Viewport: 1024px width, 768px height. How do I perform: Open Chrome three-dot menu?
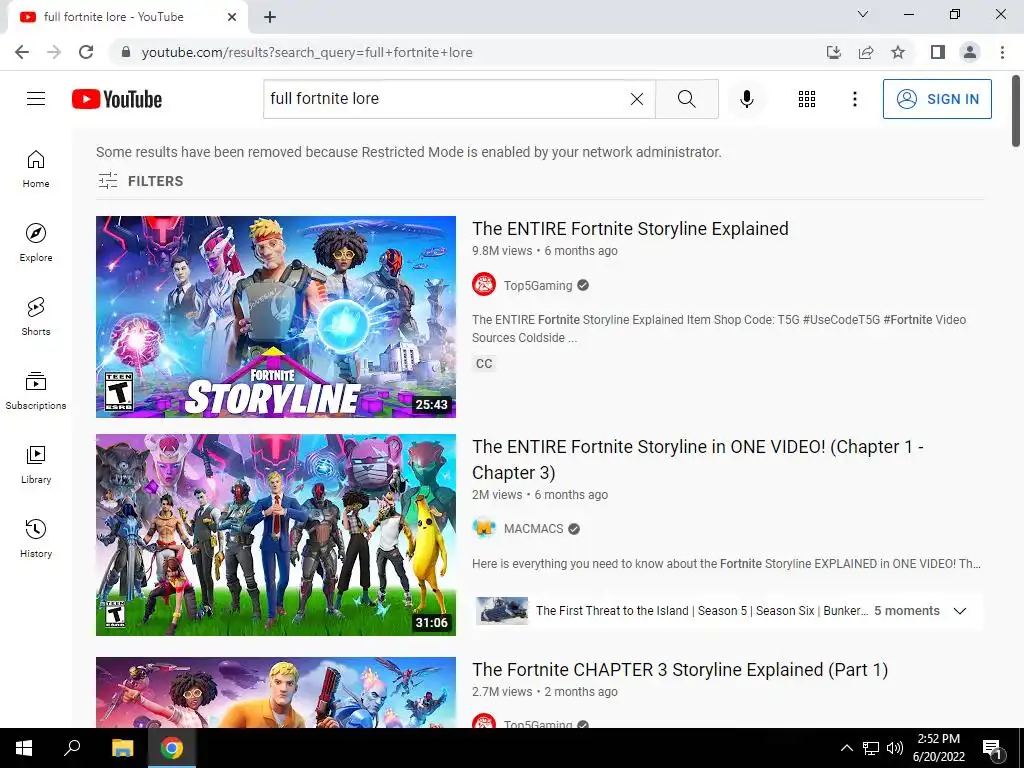click(1002, 52)
